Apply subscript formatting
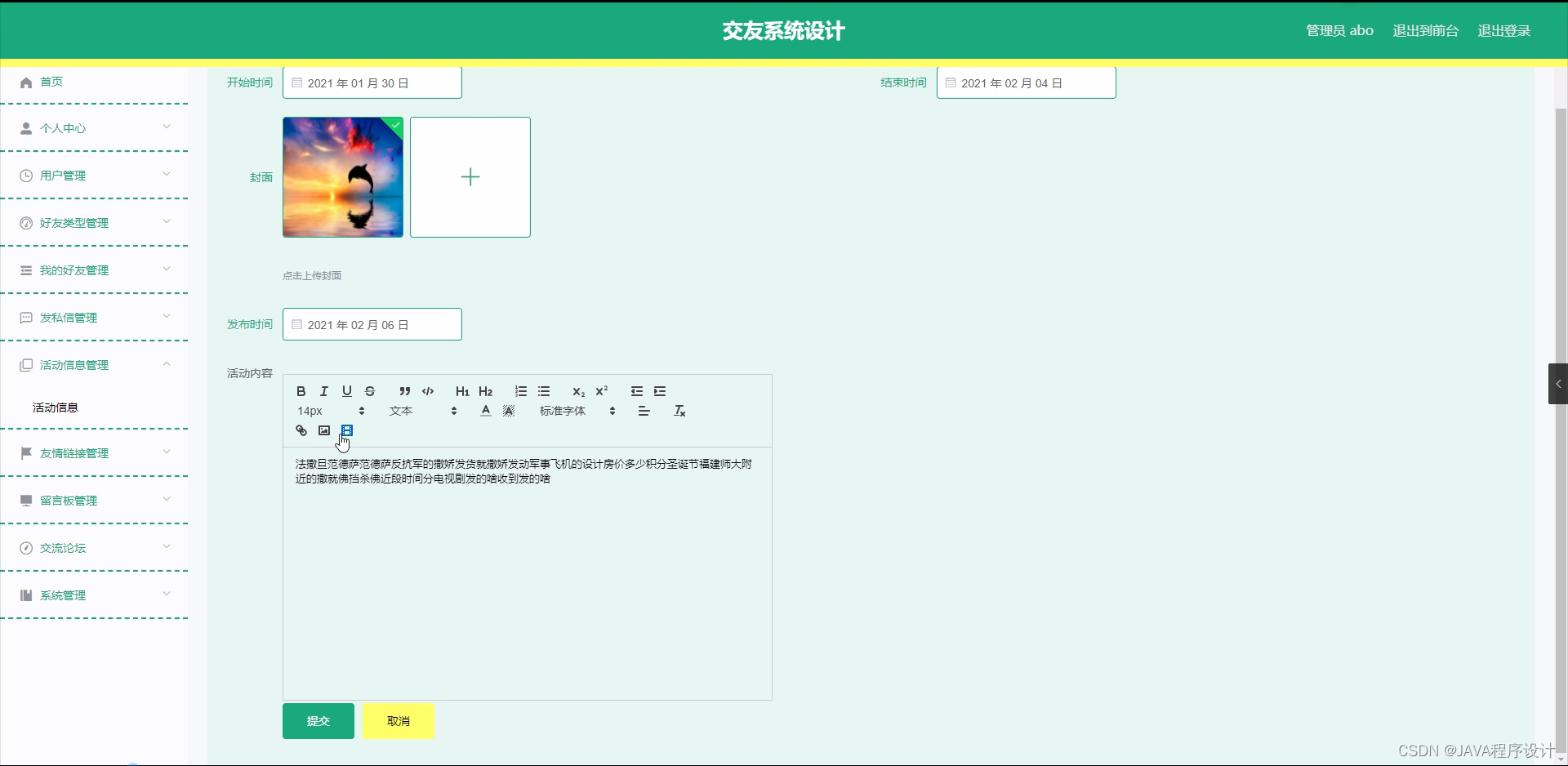This screenshot has height=766, width=1568. pyautogui.click(x=577, y=391)
